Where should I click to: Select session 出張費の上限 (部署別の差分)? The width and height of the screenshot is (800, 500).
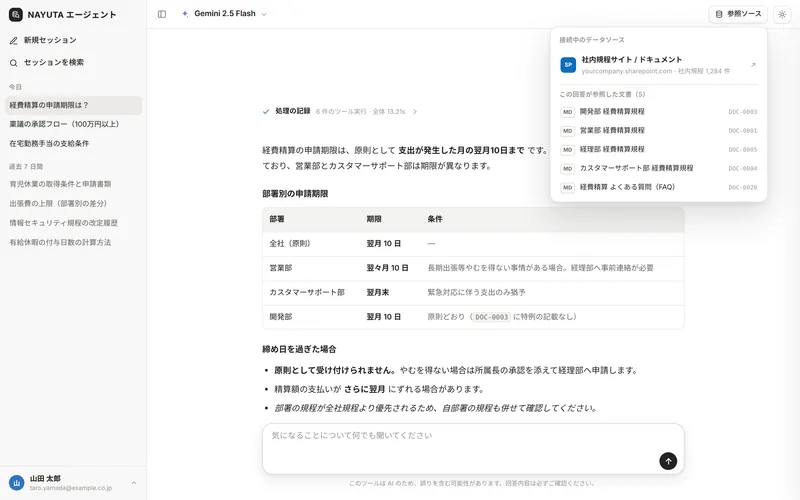74,203
